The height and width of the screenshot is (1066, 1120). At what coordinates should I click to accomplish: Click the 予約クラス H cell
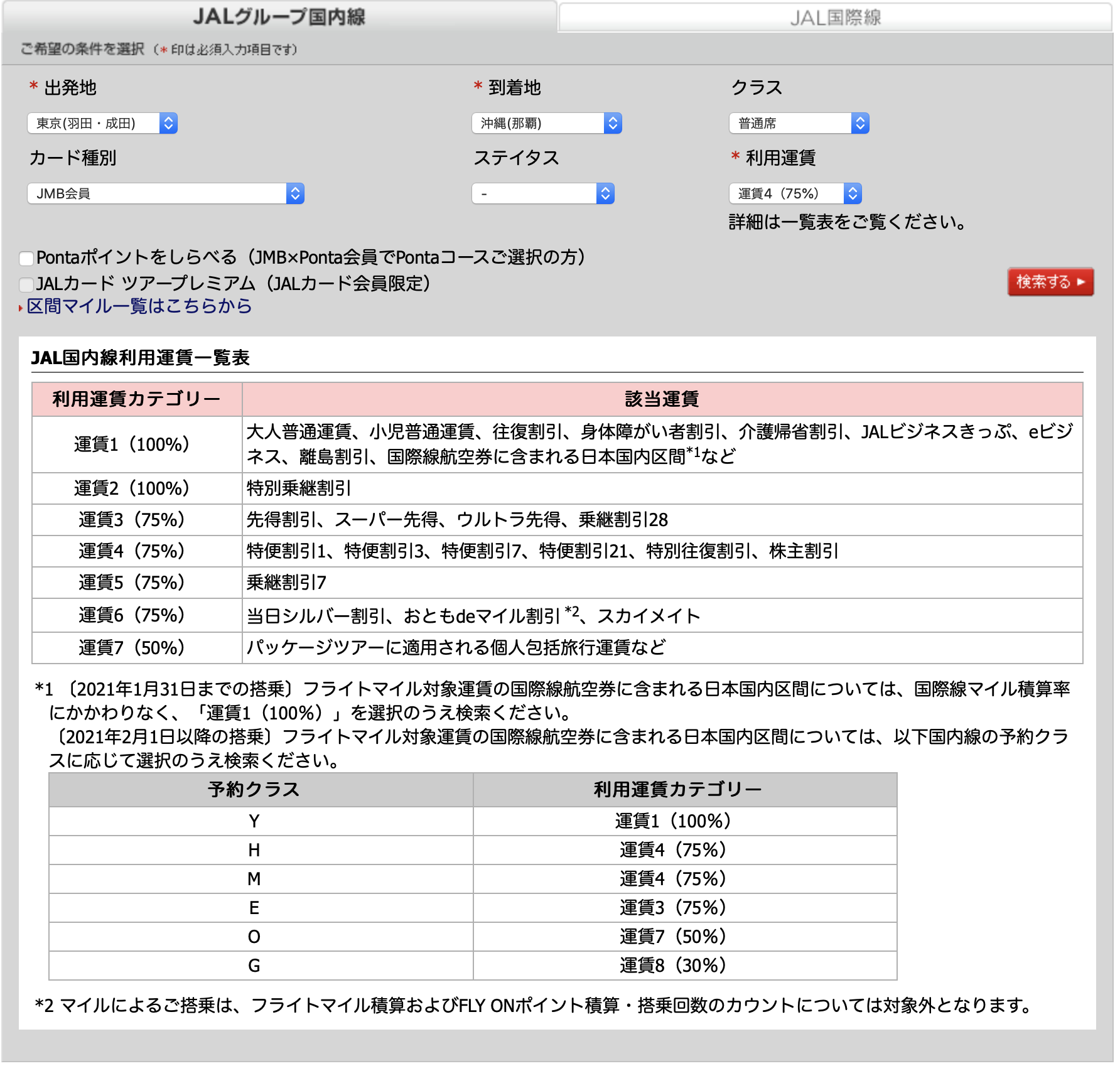pyautogui.click(x=261, y=850)
